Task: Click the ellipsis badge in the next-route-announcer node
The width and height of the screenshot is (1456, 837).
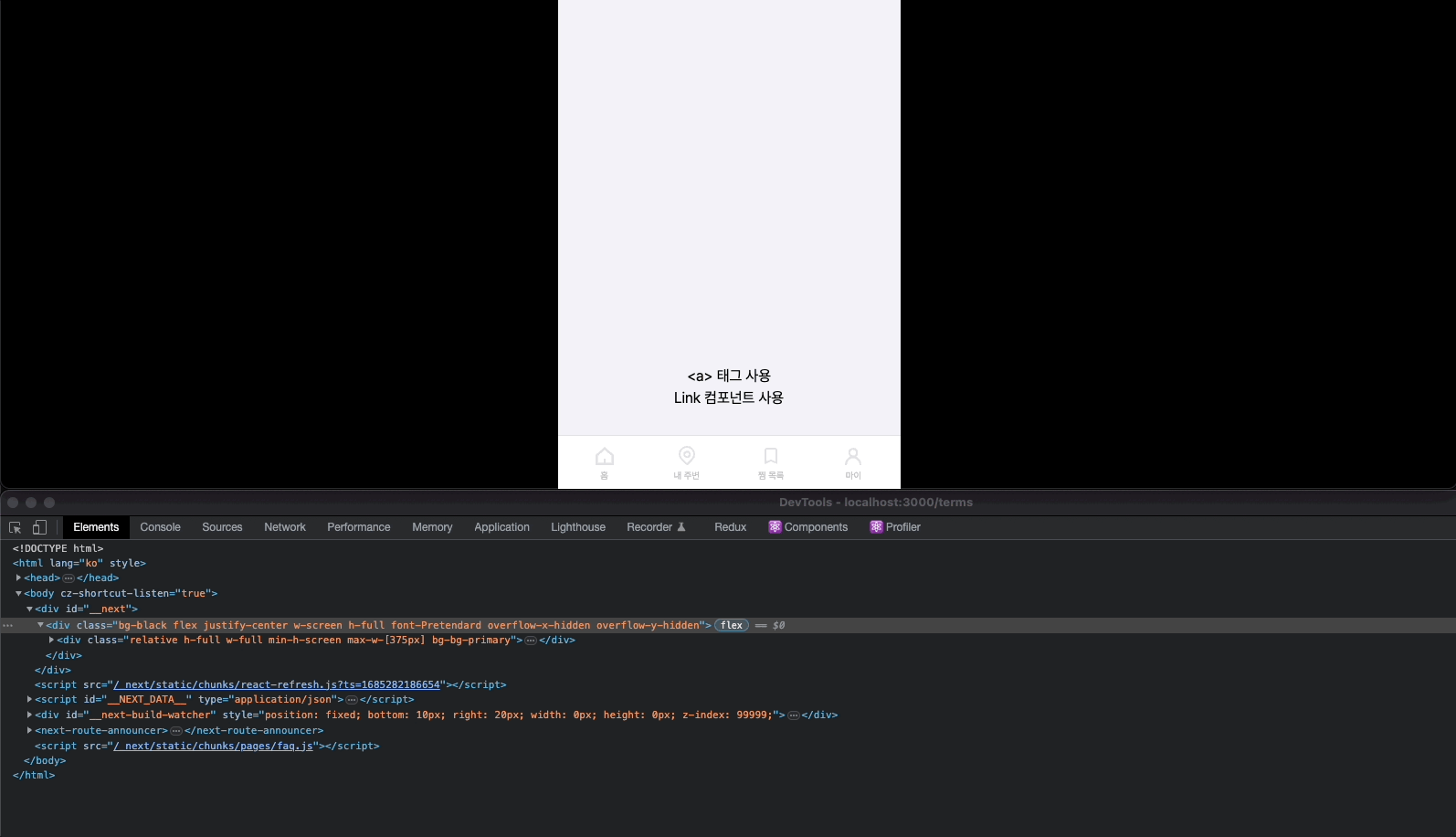Action: pyautogui.click(x=176, y=731)
